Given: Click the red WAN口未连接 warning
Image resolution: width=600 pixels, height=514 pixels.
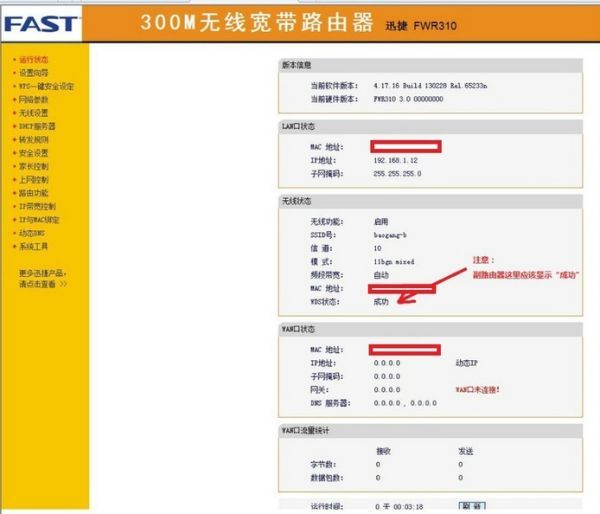Looking at the screenshot, I should [477, 390].
